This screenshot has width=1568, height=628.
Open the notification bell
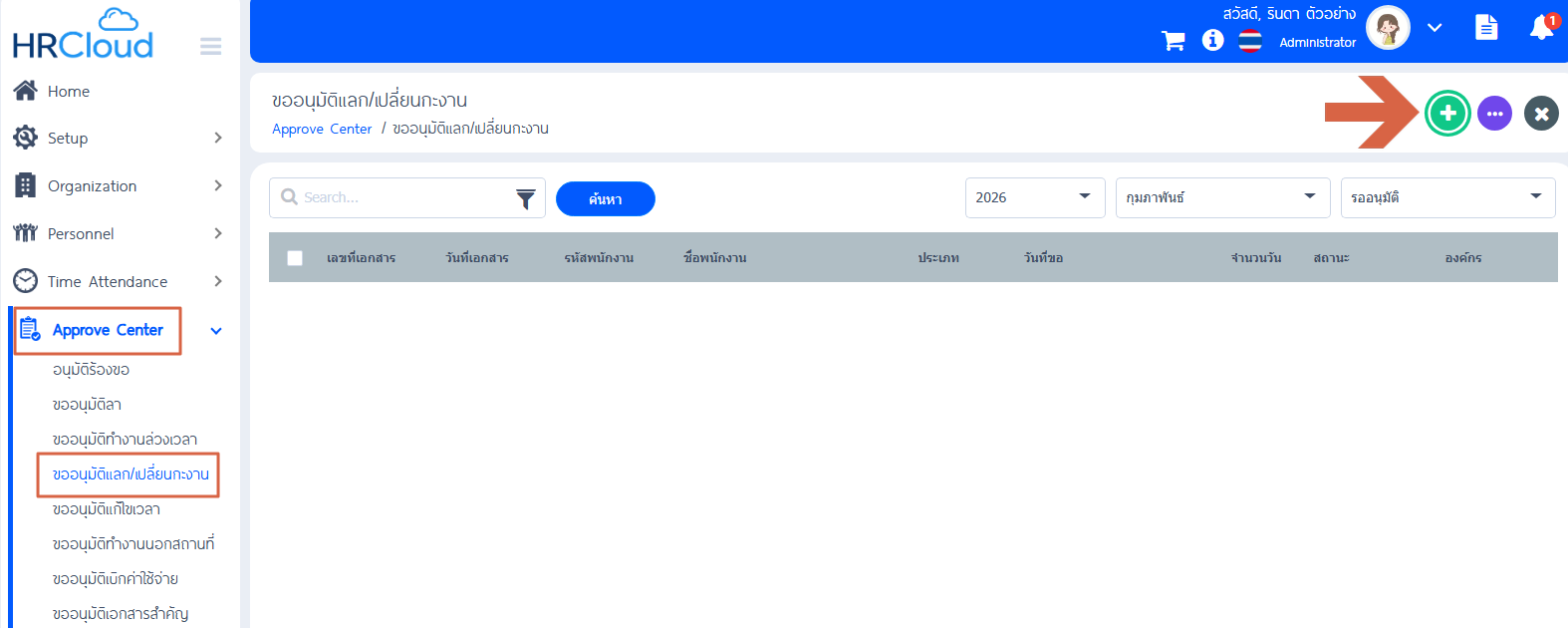click(1541, 28)
